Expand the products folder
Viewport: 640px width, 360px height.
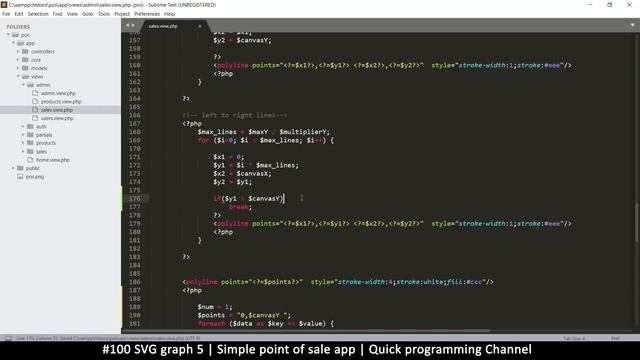[x=23, y=143]
